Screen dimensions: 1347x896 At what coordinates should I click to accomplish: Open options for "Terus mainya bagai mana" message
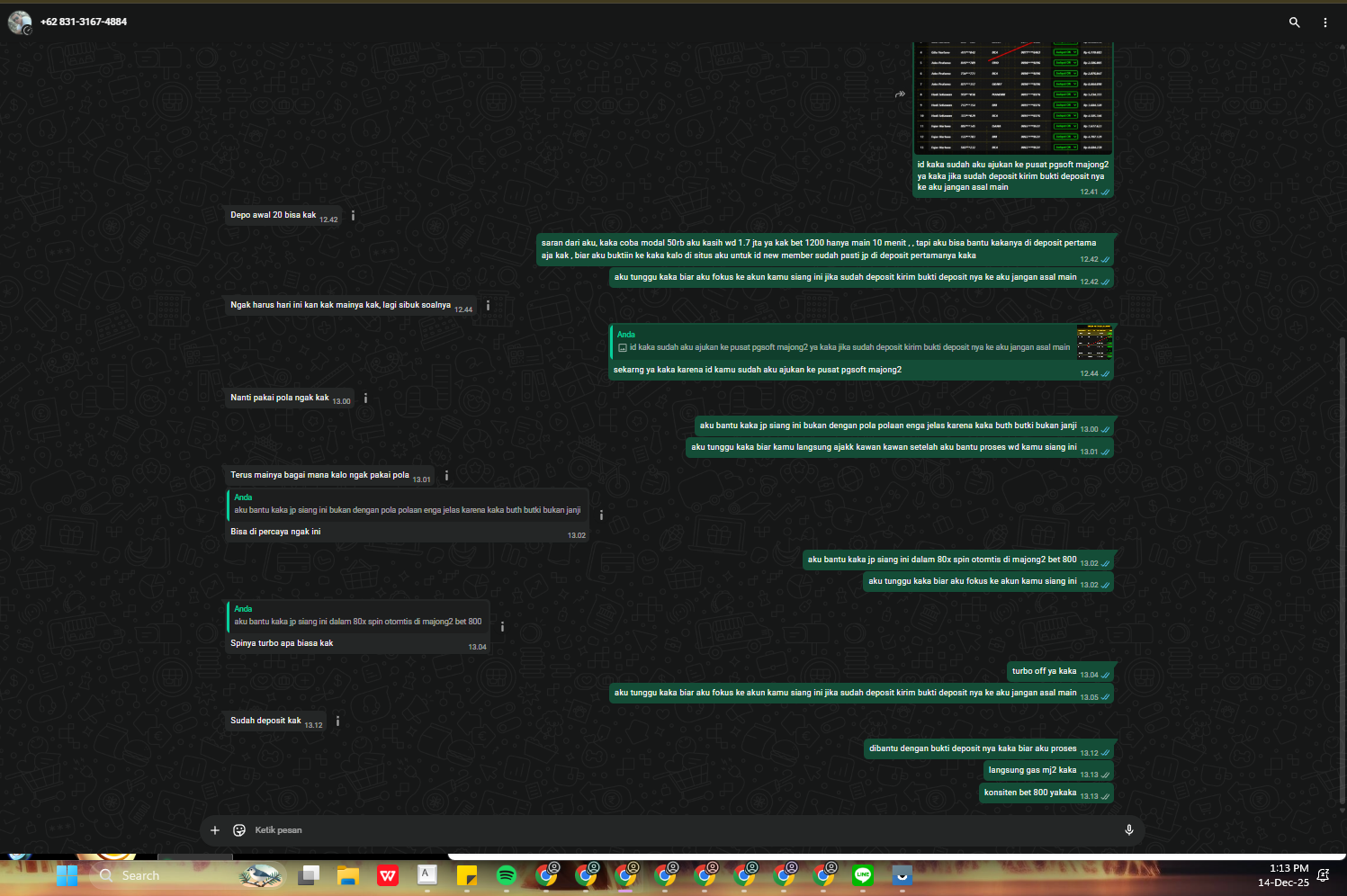point(446,476)
